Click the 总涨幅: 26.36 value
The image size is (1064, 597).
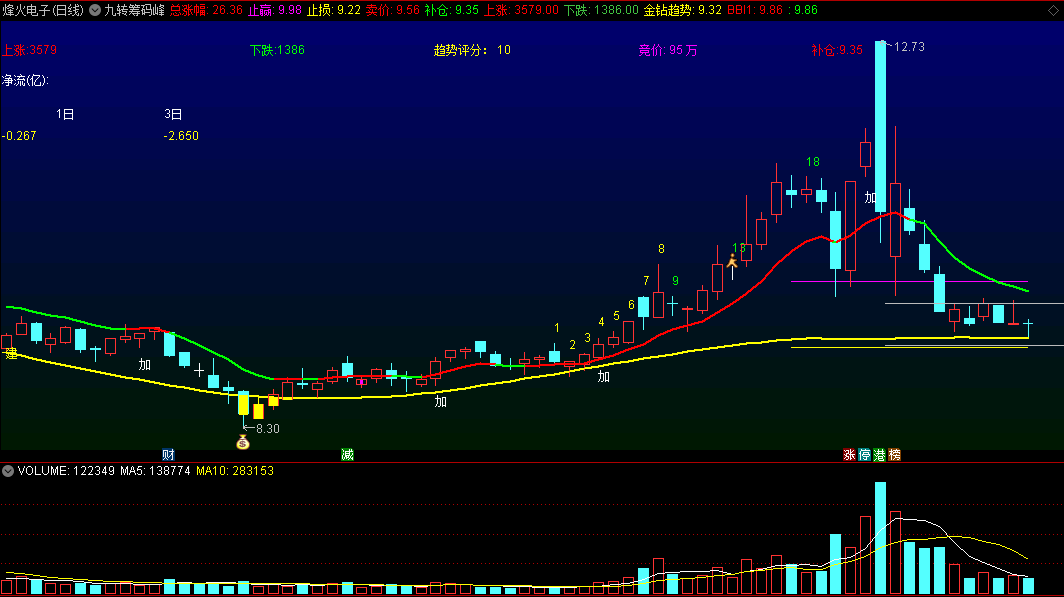pos(206,10)
